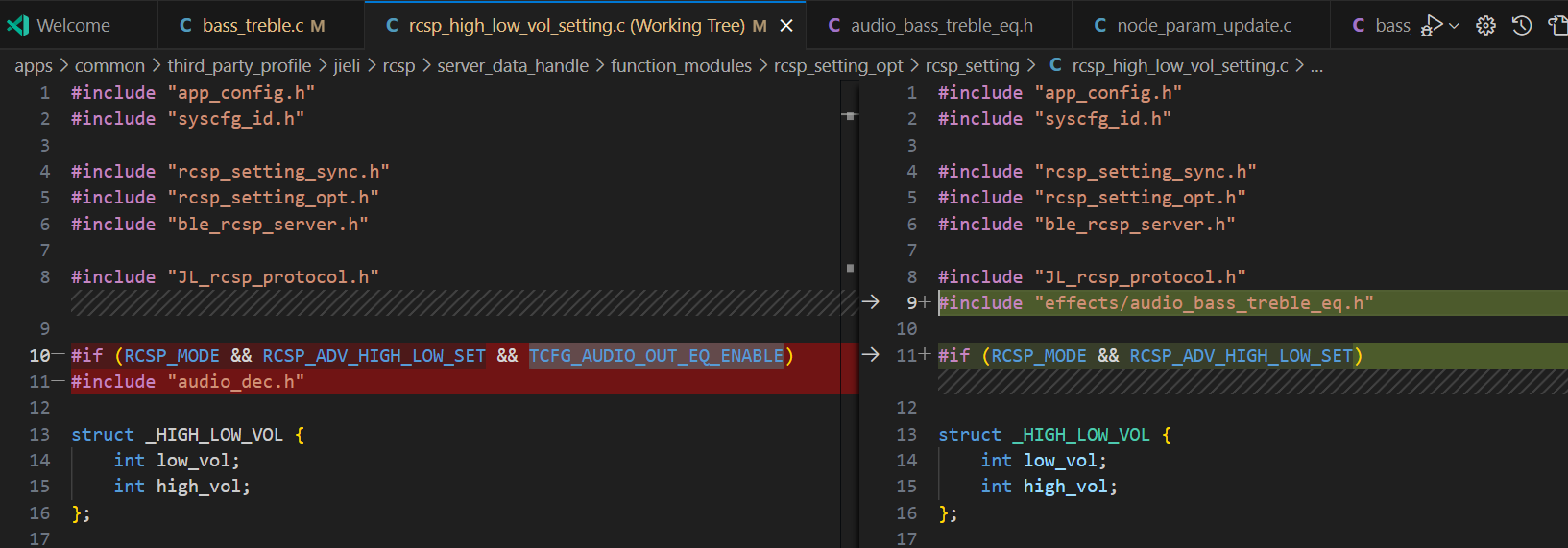Click "rcsp_setting_opt.h" include in the modified pane
Image resolution: width=1568 pixels, height=548 pixels.
pos(1140,198)
